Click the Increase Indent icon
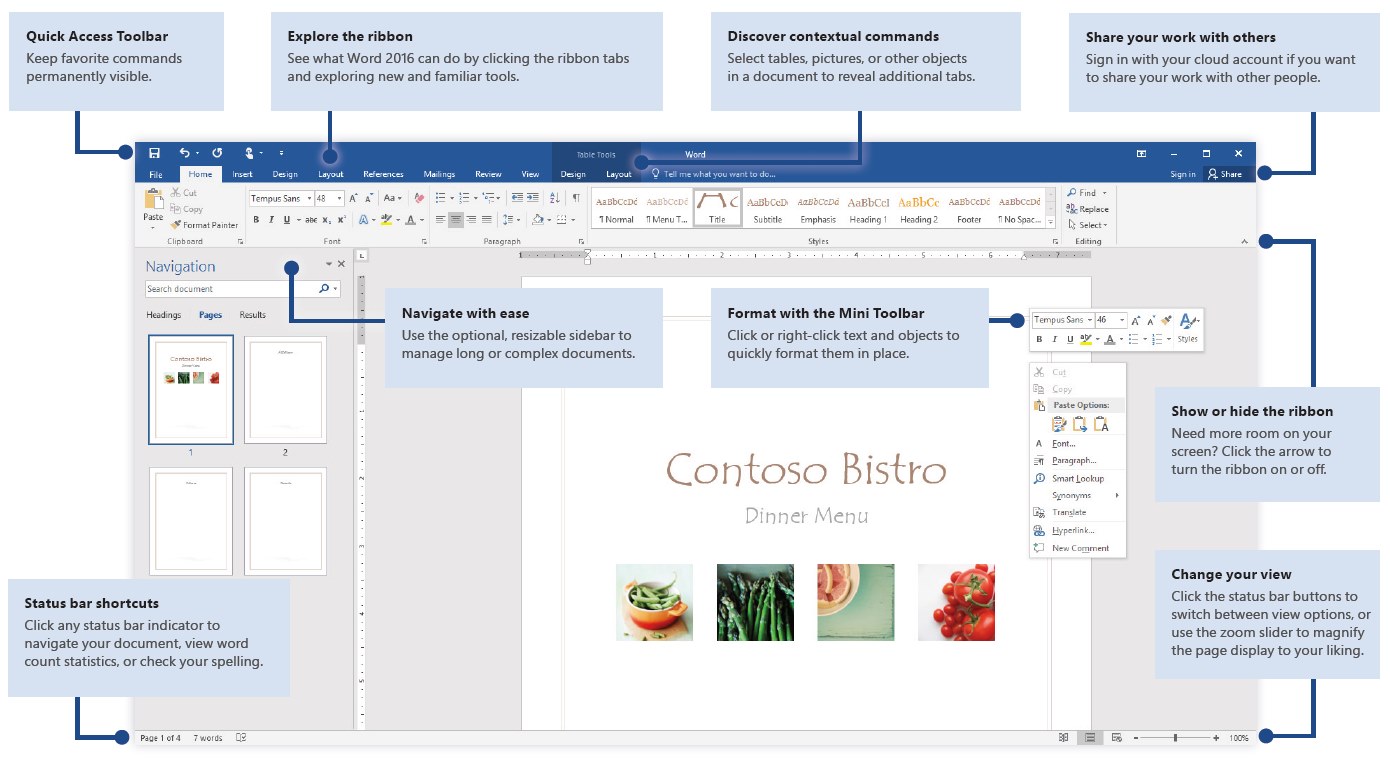The width and height of the screenshot is (1390, 760). (x=532, y=198)
